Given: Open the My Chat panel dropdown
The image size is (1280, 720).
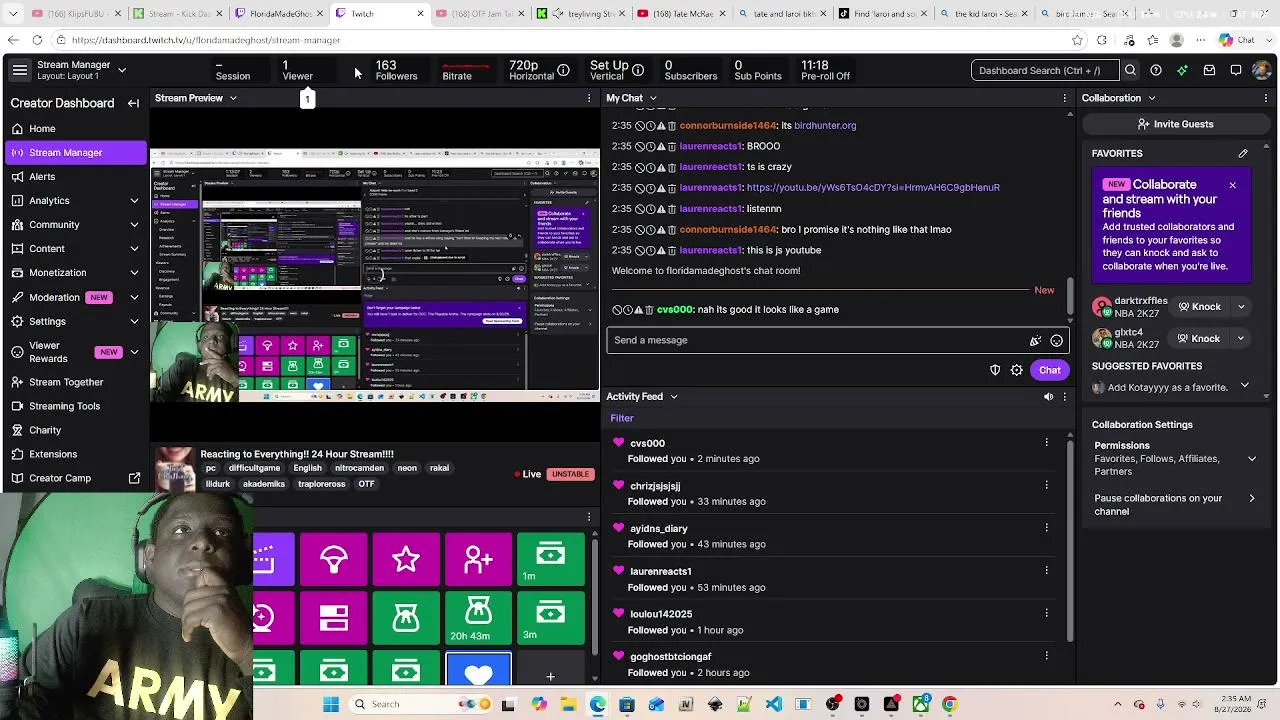Looking at the screenshot, I should point(653,98).
